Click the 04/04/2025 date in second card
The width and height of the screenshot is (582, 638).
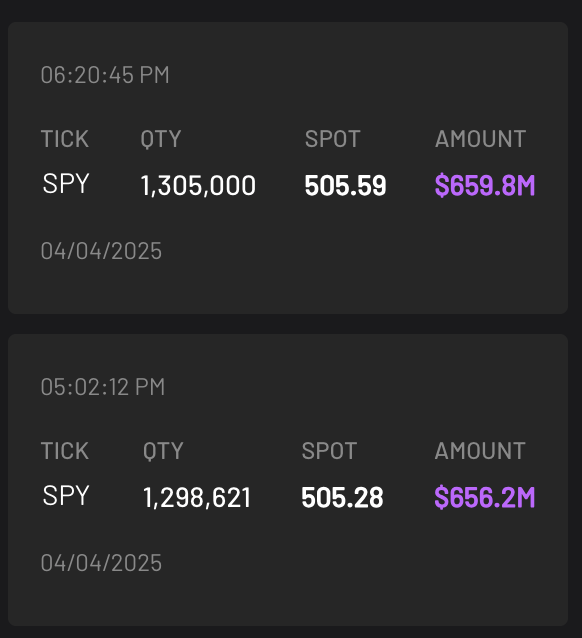(101, 563)
